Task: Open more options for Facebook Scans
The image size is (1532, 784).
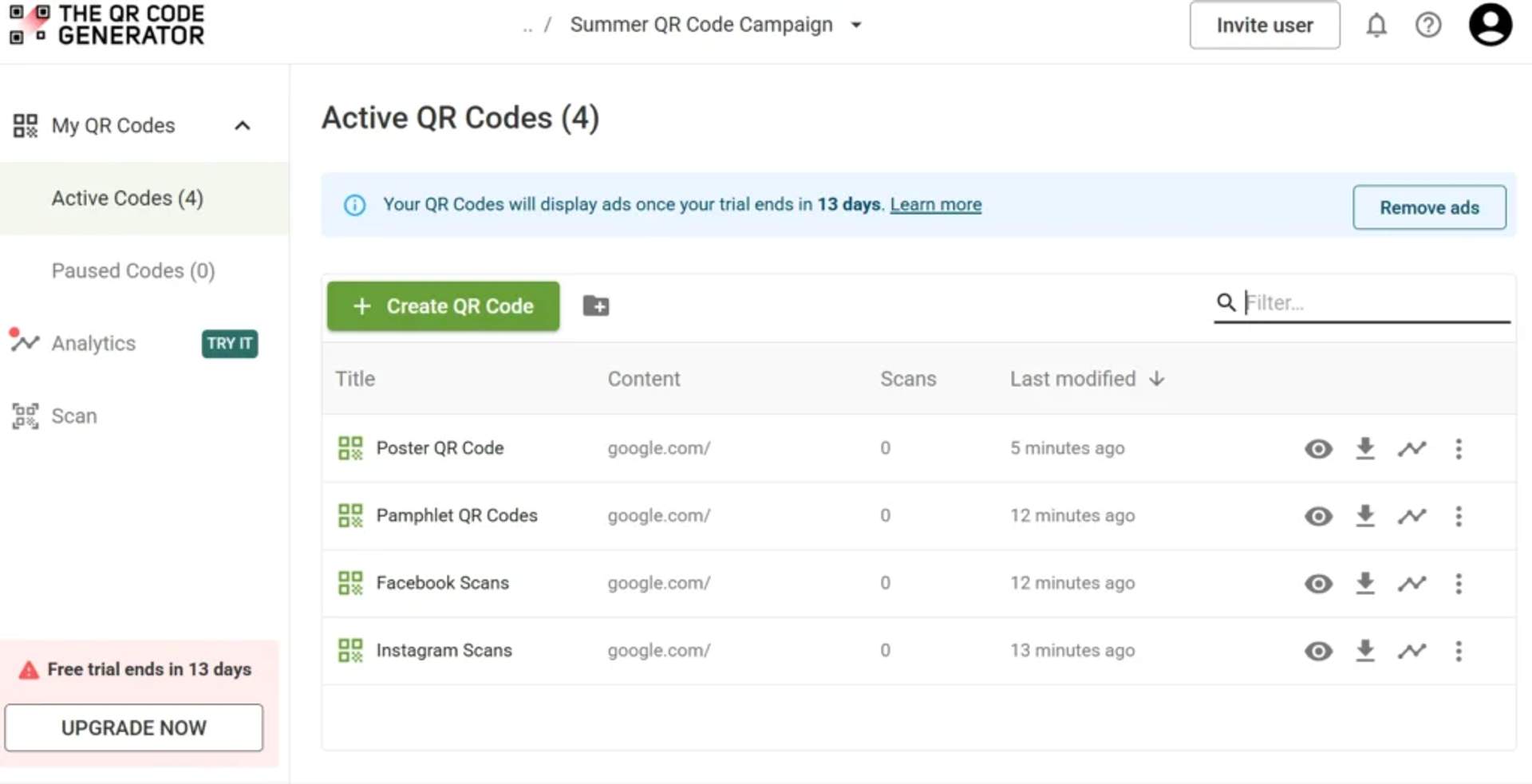Action: [x=1459, y=584]
